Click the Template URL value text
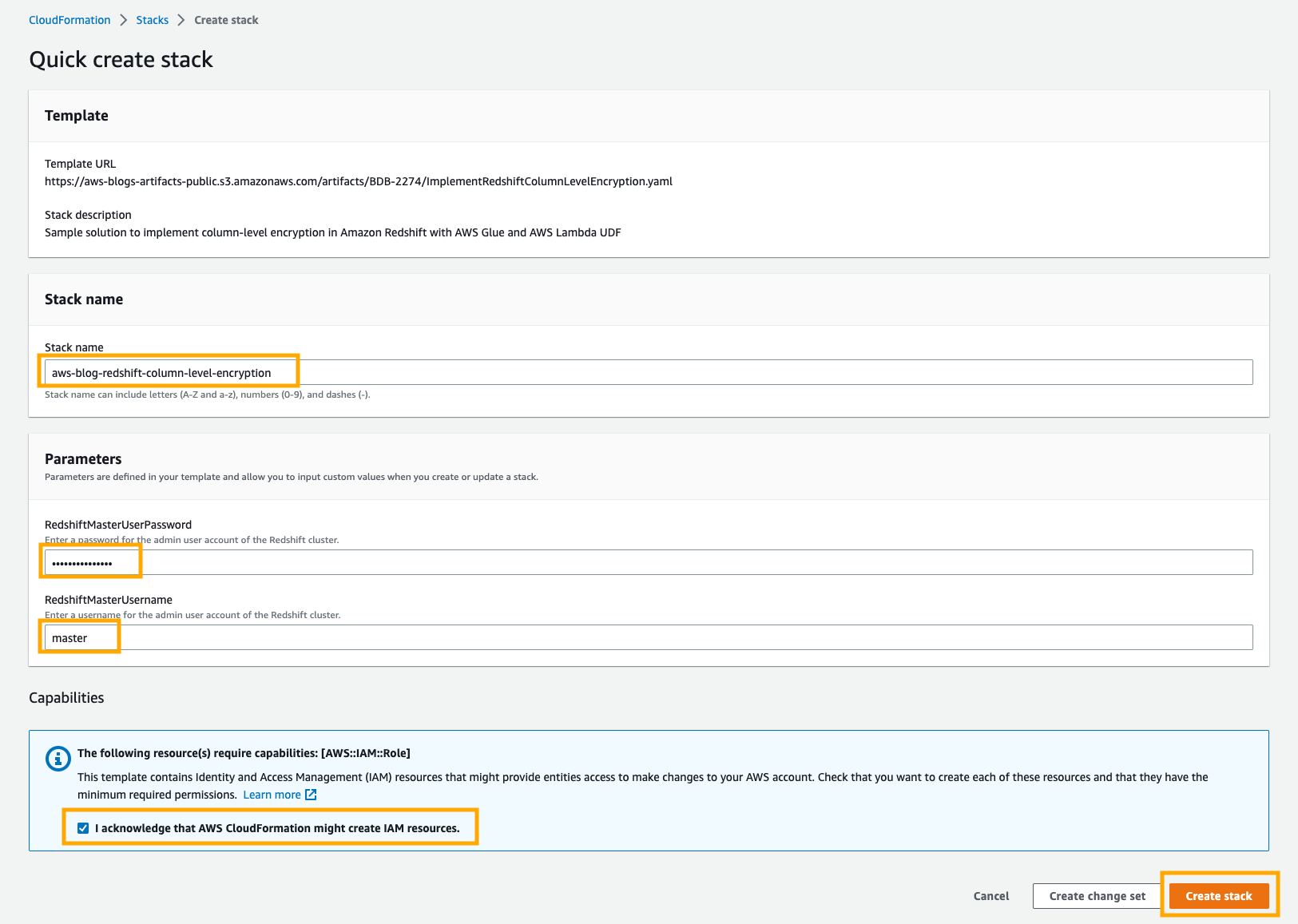The height and width of the screenshot is (924, 1298). pos(359,181)
